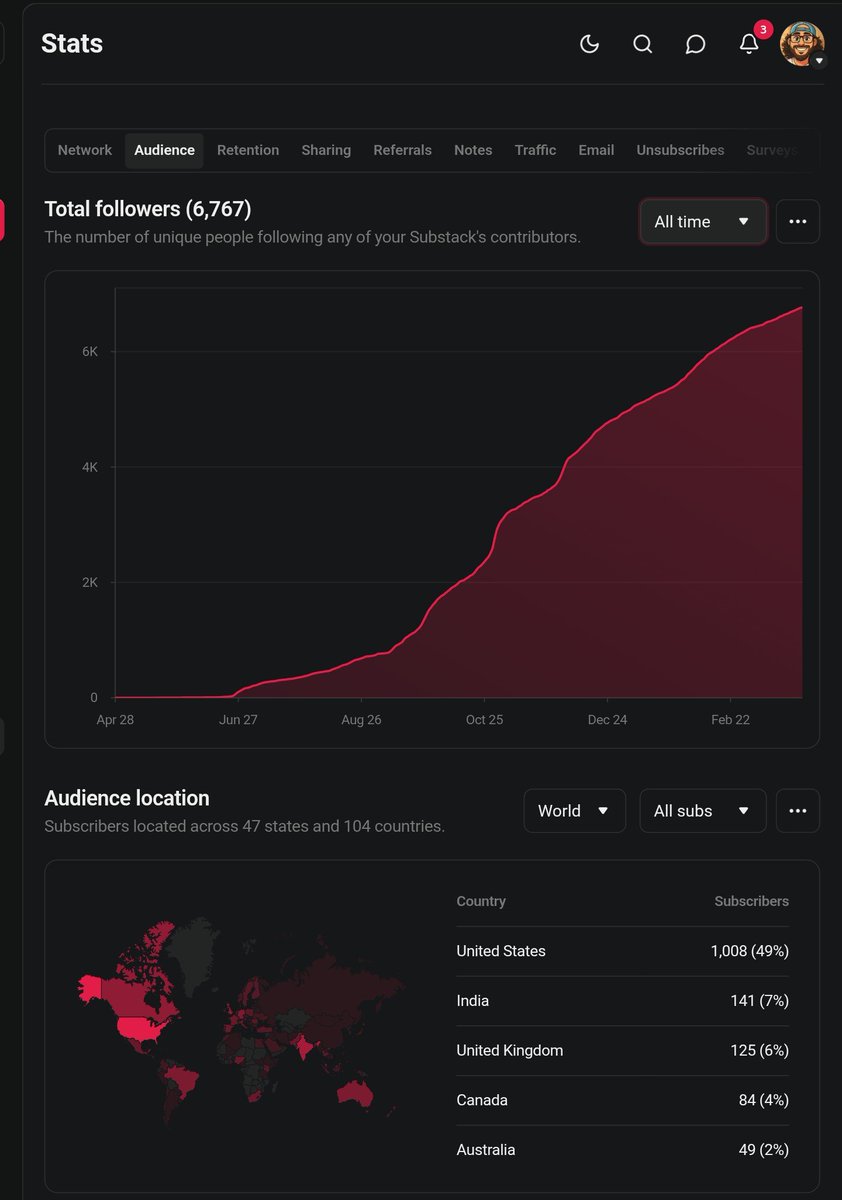Image resolution: width=842 pixels, height=1200 pixels.
Task: Toggle dark mode moon icon
Action: (x=589, y=44)
